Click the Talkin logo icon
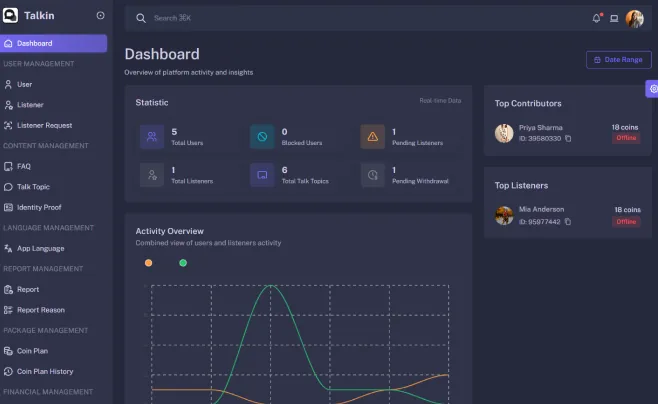658x404 pixels. click(x=10, y=16)
